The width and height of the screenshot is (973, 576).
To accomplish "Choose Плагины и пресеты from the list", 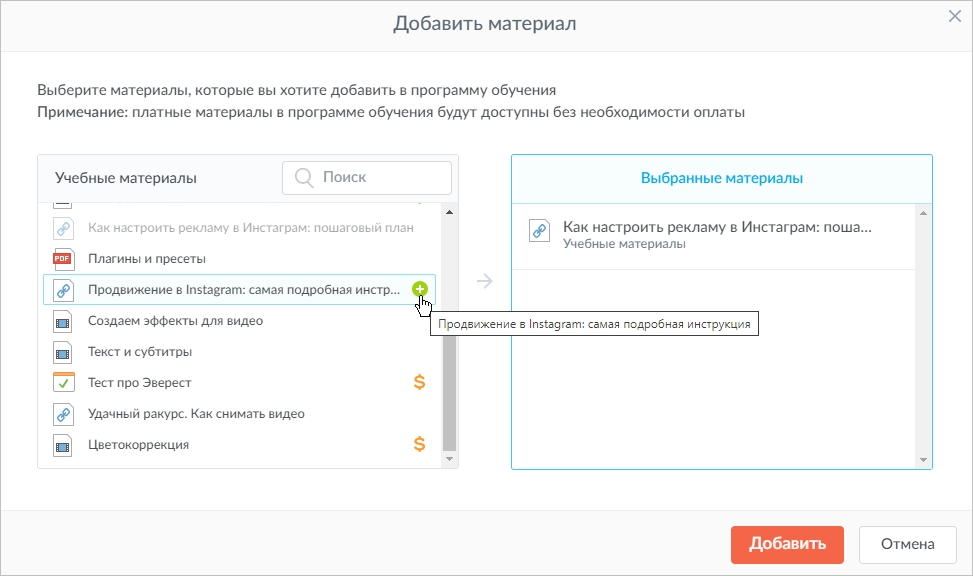I will [147, 259].
